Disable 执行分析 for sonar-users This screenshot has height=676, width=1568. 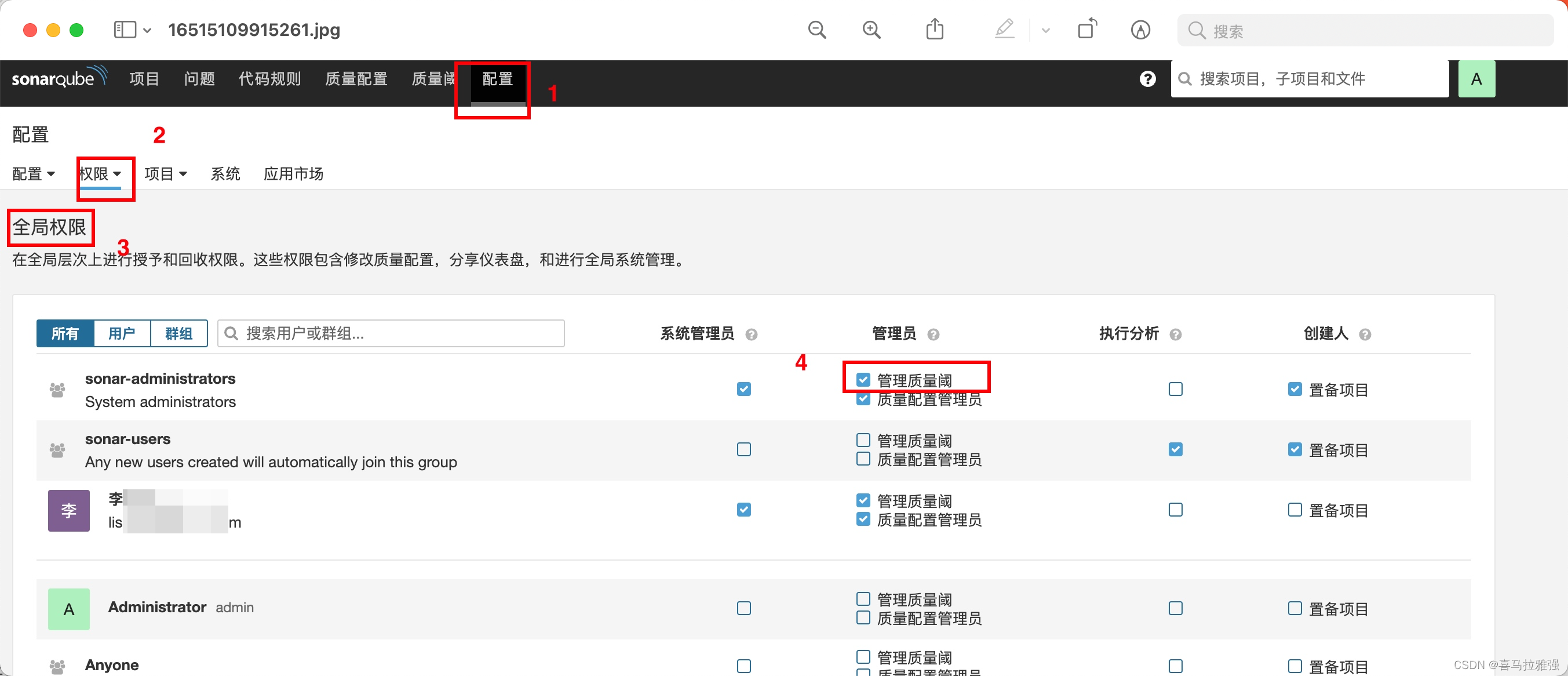pos(1175,449)
